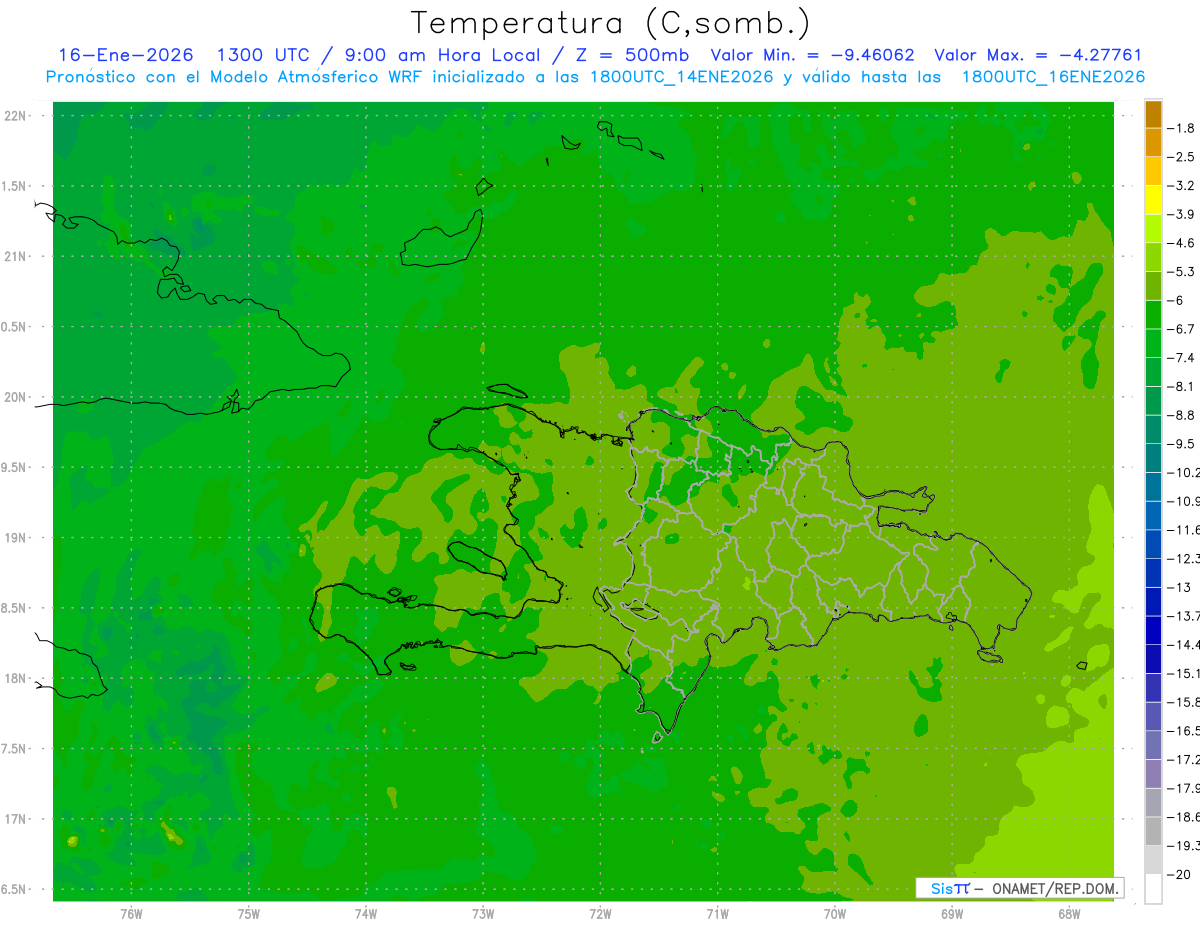Pick the purple swatch between -17.2 and -17.9
Screen dimensions: 1200x927
(x=1153, y=774)
